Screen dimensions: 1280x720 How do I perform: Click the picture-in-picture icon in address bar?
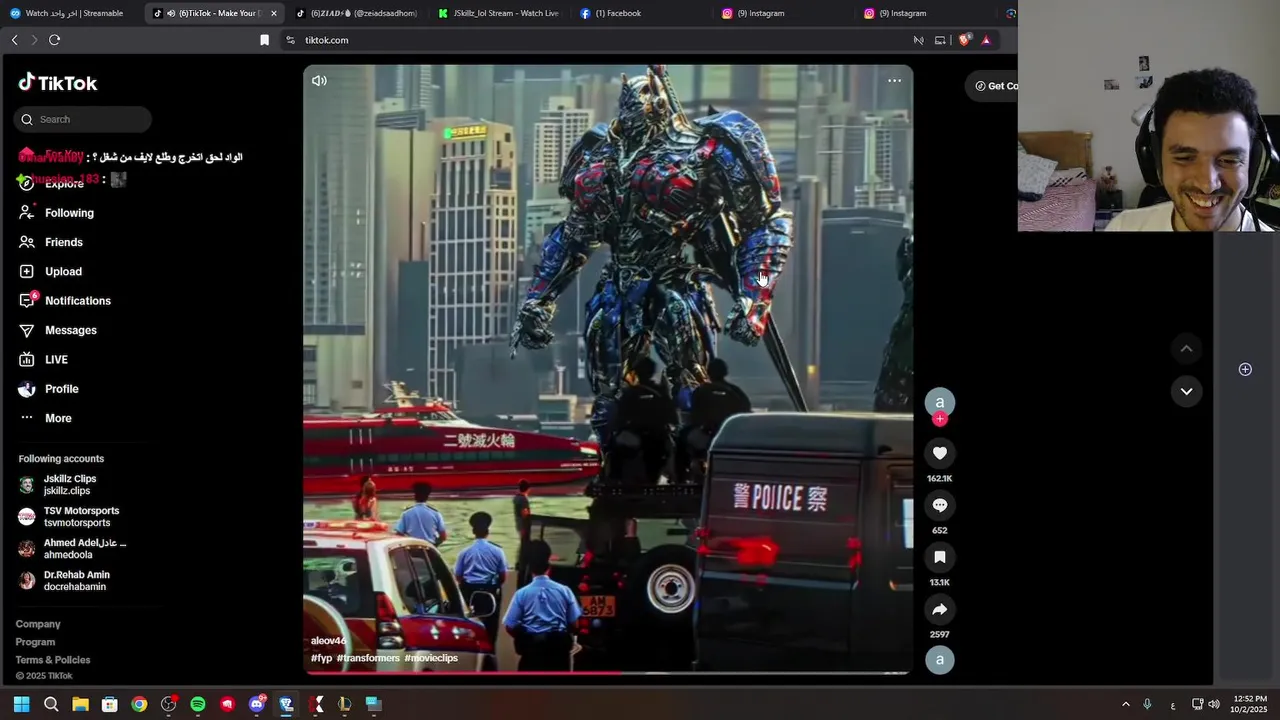(940, 40)
